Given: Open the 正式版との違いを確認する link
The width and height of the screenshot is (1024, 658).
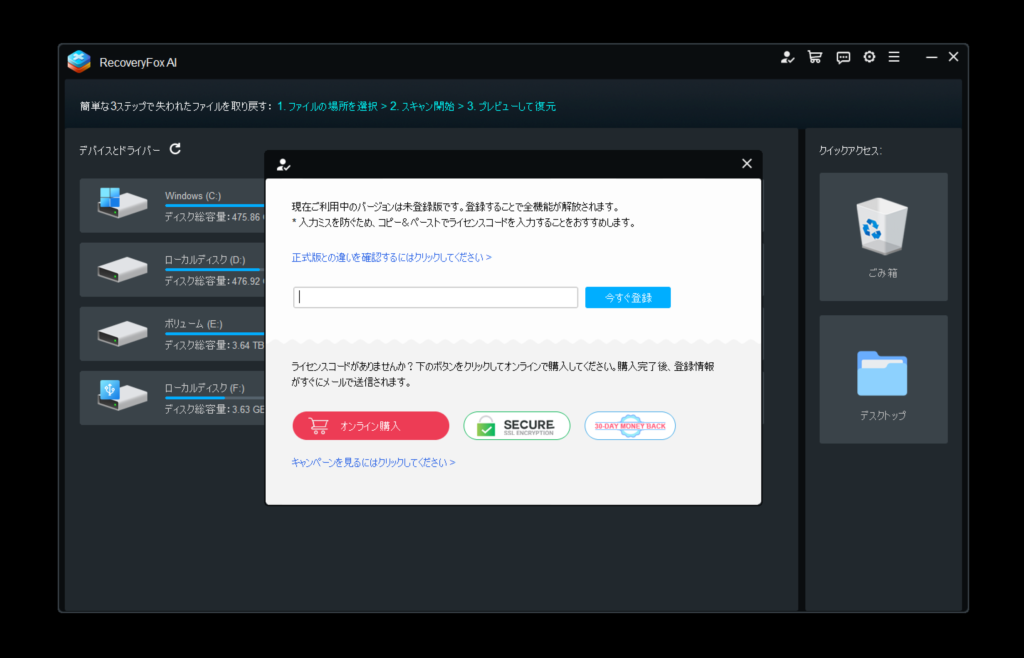Looking at the screenshot, I should pyautogui.click(x=391, y=257).
